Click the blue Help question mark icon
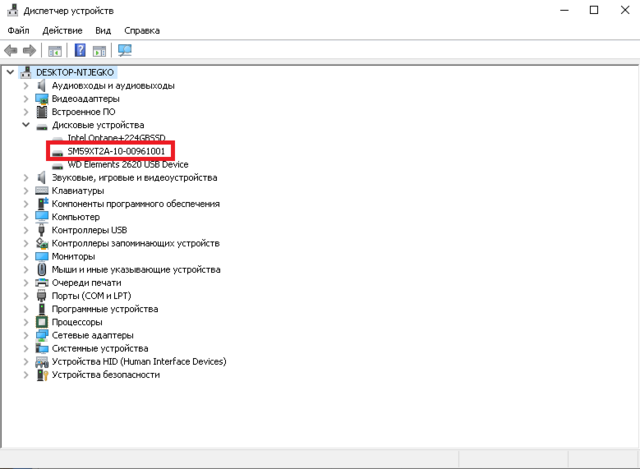 tap(80, 50)
